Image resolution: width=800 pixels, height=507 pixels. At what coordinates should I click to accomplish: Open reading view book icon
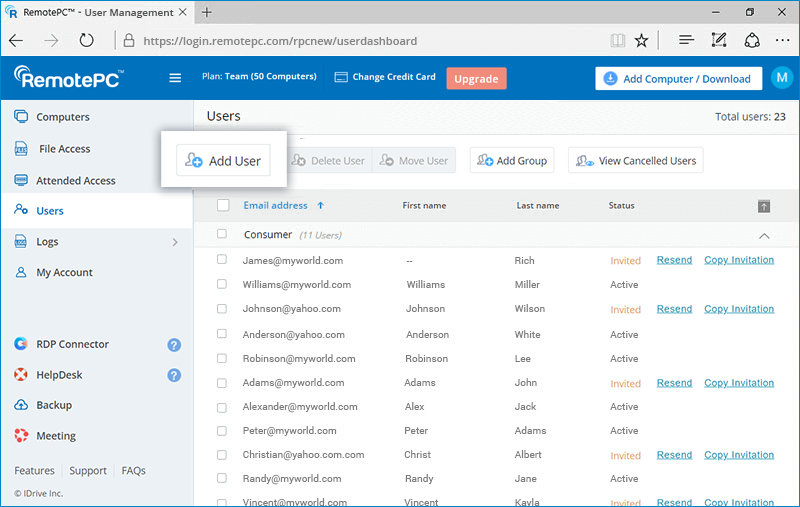click(617, 40)
